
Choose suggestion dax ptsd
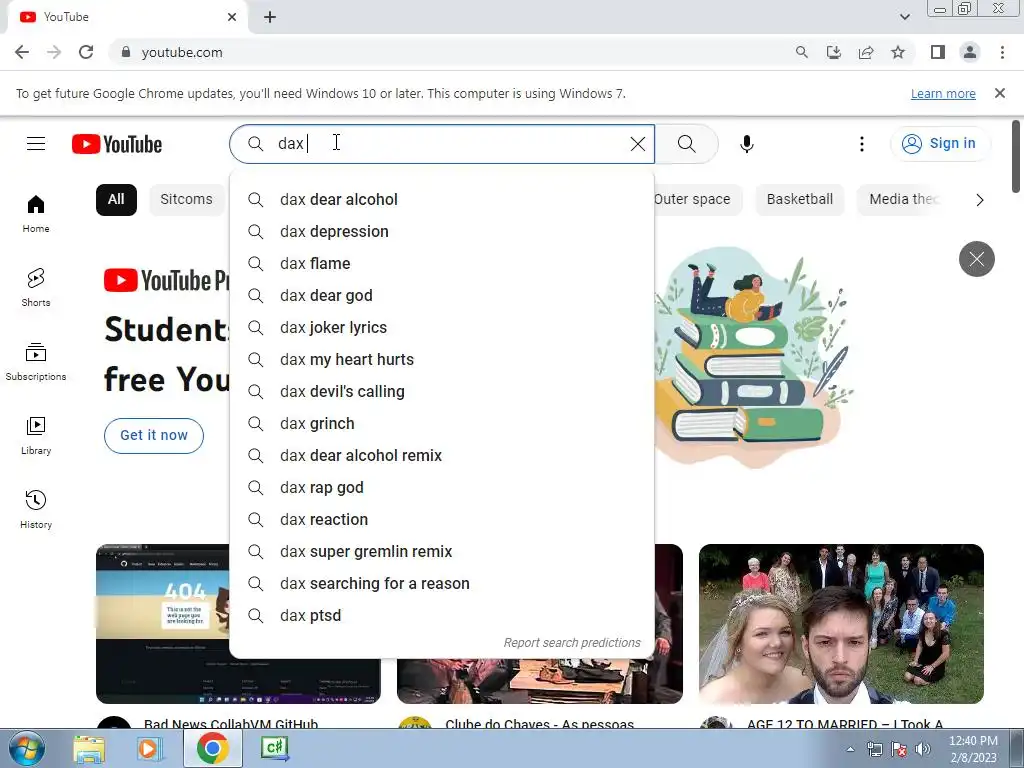click(441, 615)
